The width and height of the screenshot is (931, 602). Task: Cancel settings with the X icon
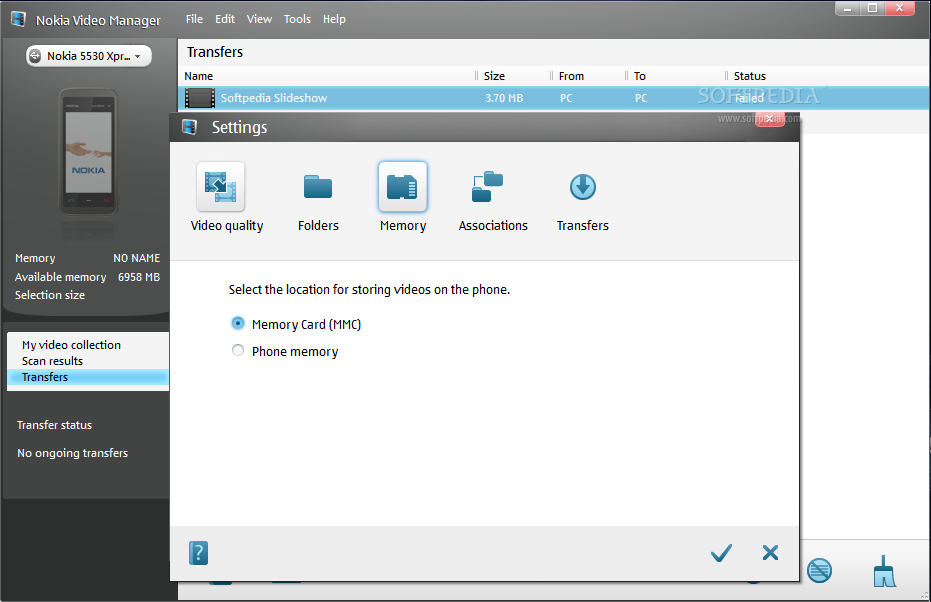770,553
